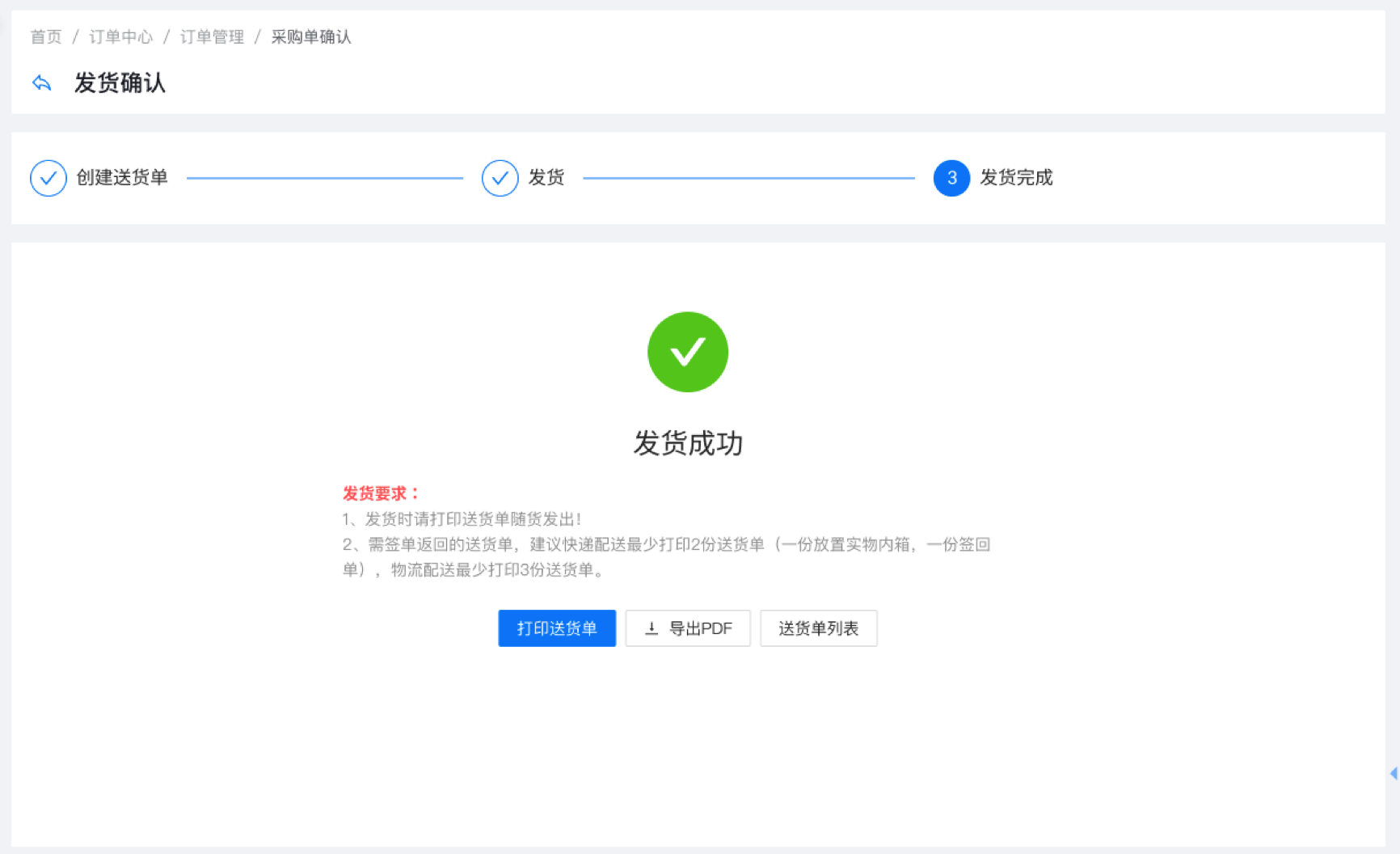Select the circled number 3 step indicator

pos(951,178)
